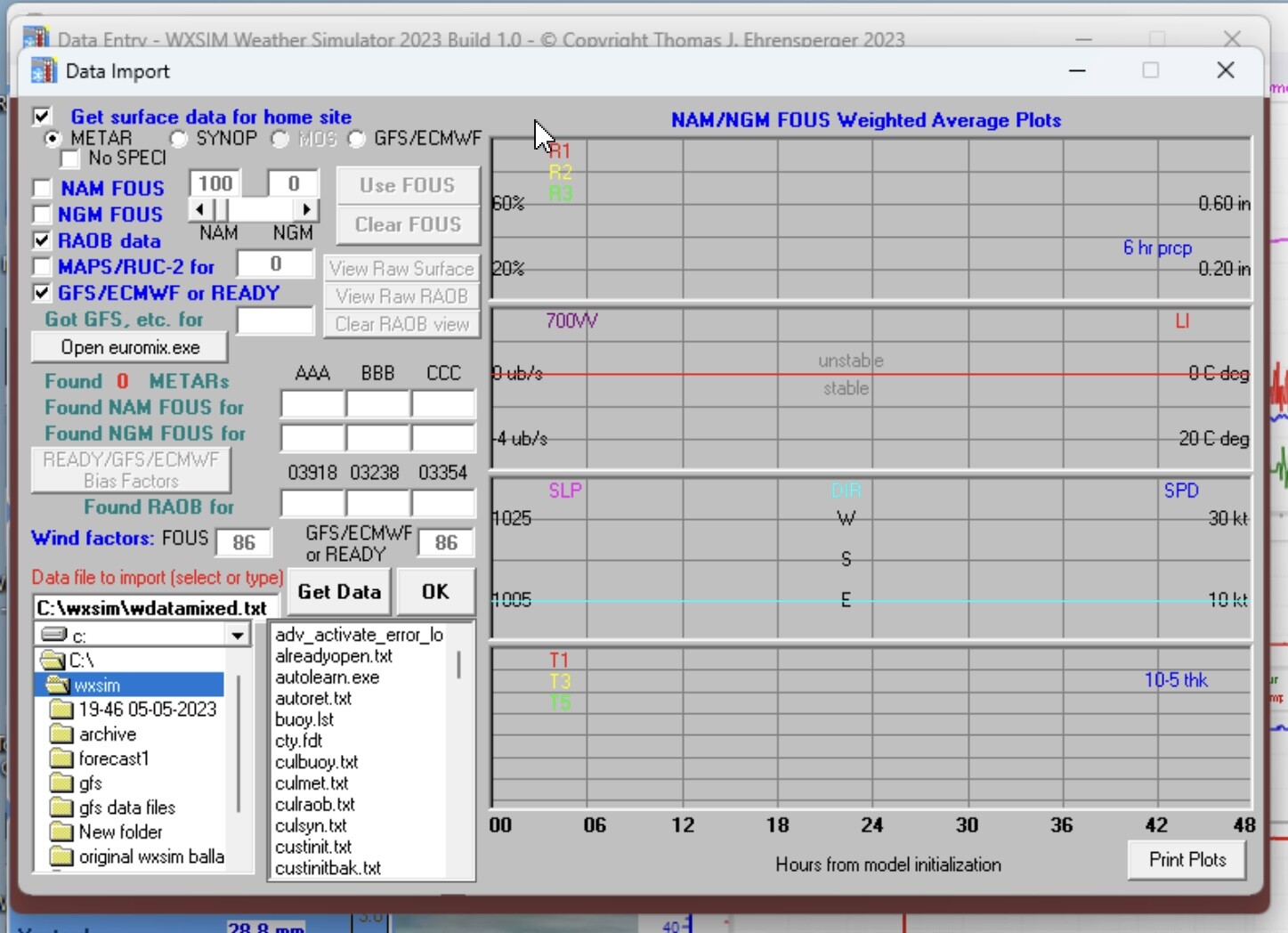Select alreadyopen.txt in file list
This screenshot has width=1288, height=933.
(x=334, y=656)
